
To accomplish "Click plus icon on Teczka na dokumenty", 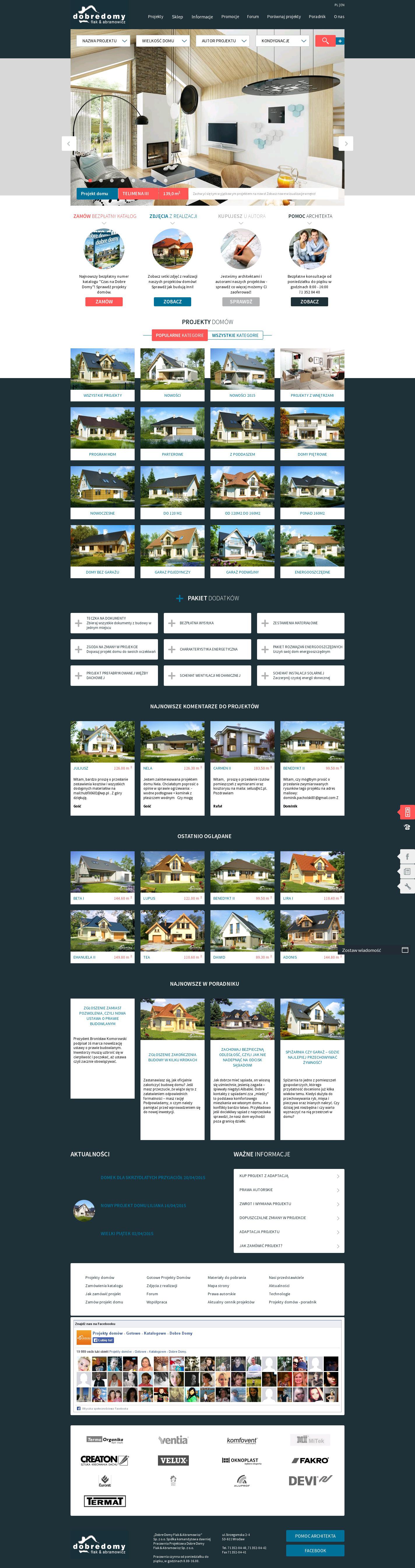I will click(78, 623).
